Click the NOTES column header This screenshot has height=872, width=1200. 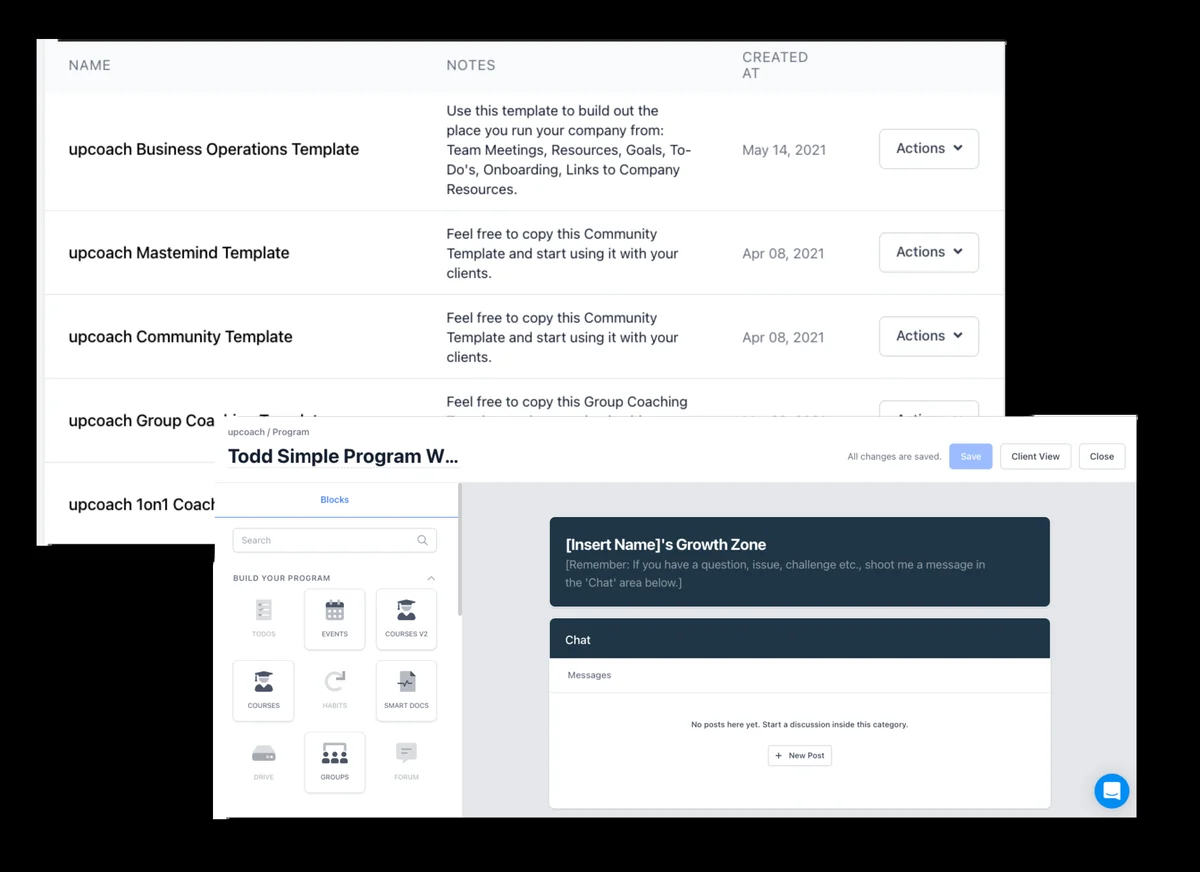[471, 65]
